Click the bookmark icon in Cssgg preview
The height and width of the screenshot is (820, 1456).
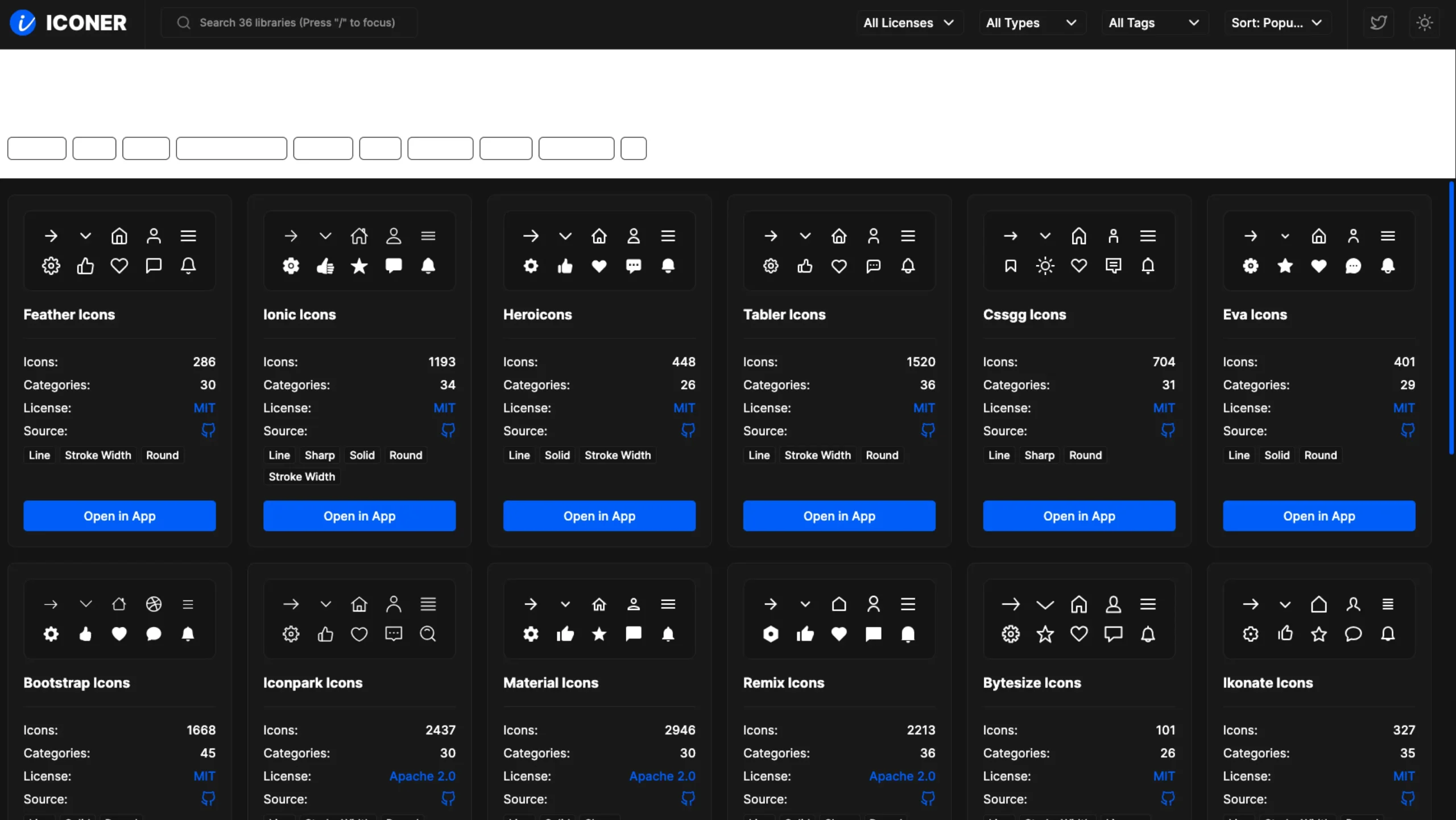tap(1010, 266)
